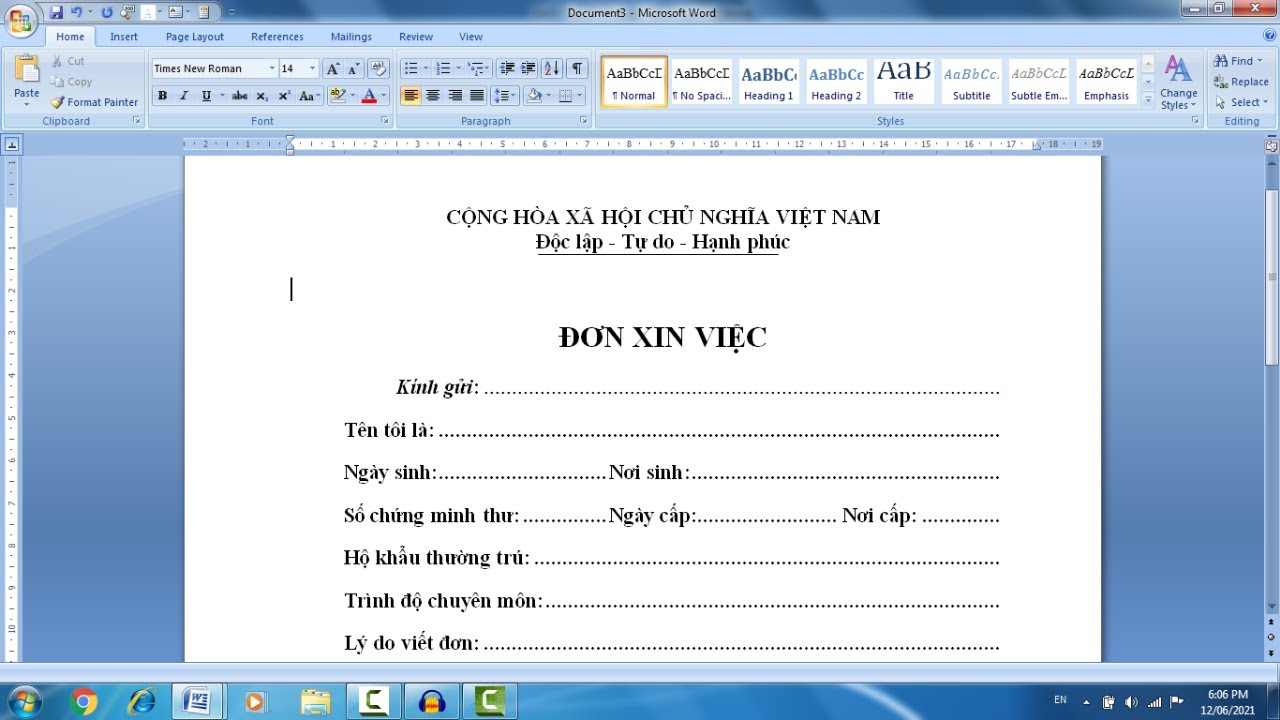Open the Change Styles menu

click(1178, 82)
